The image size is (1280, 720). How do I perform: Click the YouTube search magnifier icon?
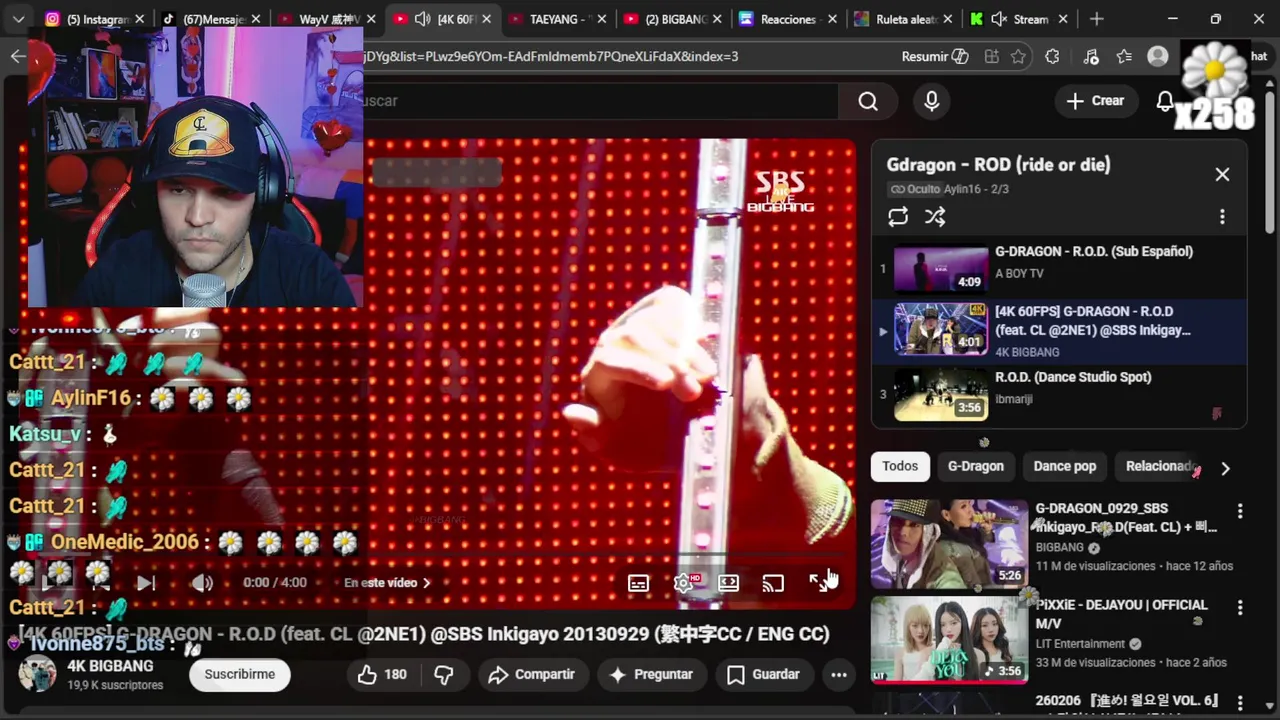(868, 101)
